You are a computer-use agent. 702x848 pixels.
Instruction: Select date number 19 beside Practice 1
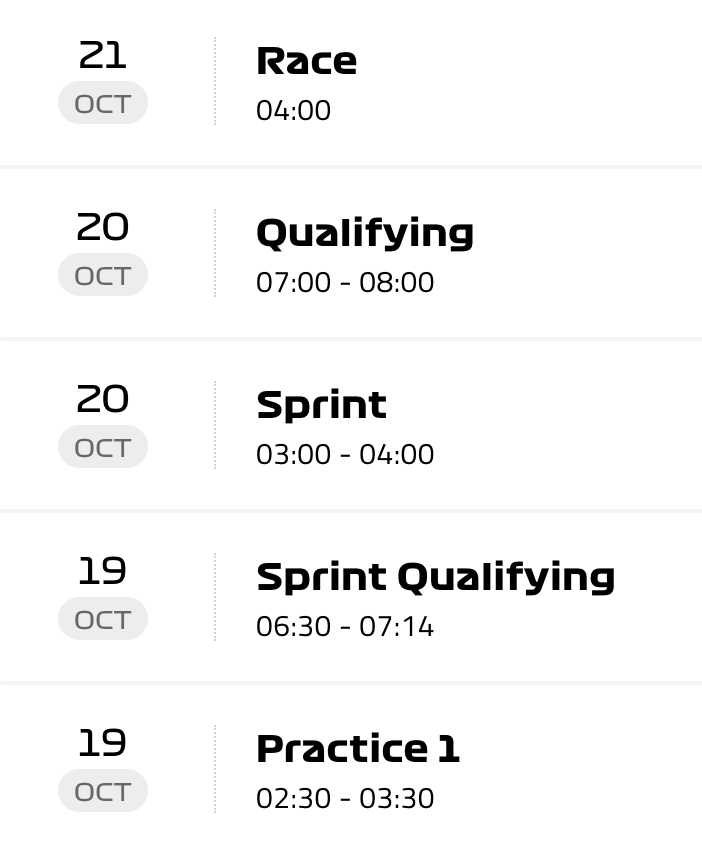(103, 744)
